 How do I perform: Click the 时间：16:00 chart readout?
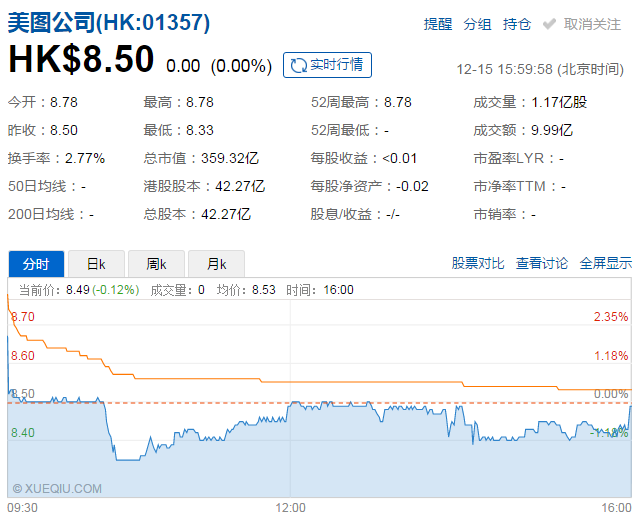pos(320,290)
